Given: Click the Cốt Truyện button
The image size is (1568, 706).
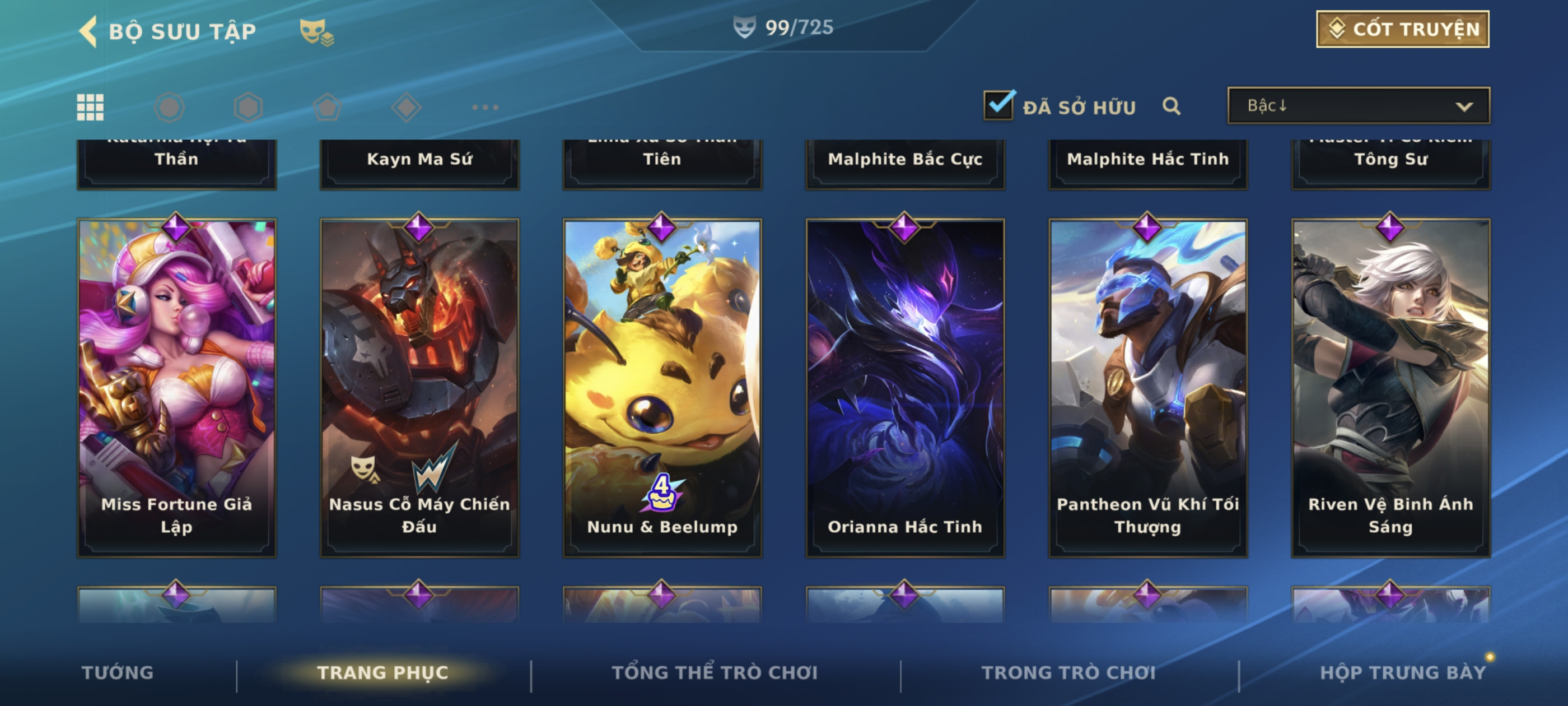Looking at the screenshot, I should 1402,29.
